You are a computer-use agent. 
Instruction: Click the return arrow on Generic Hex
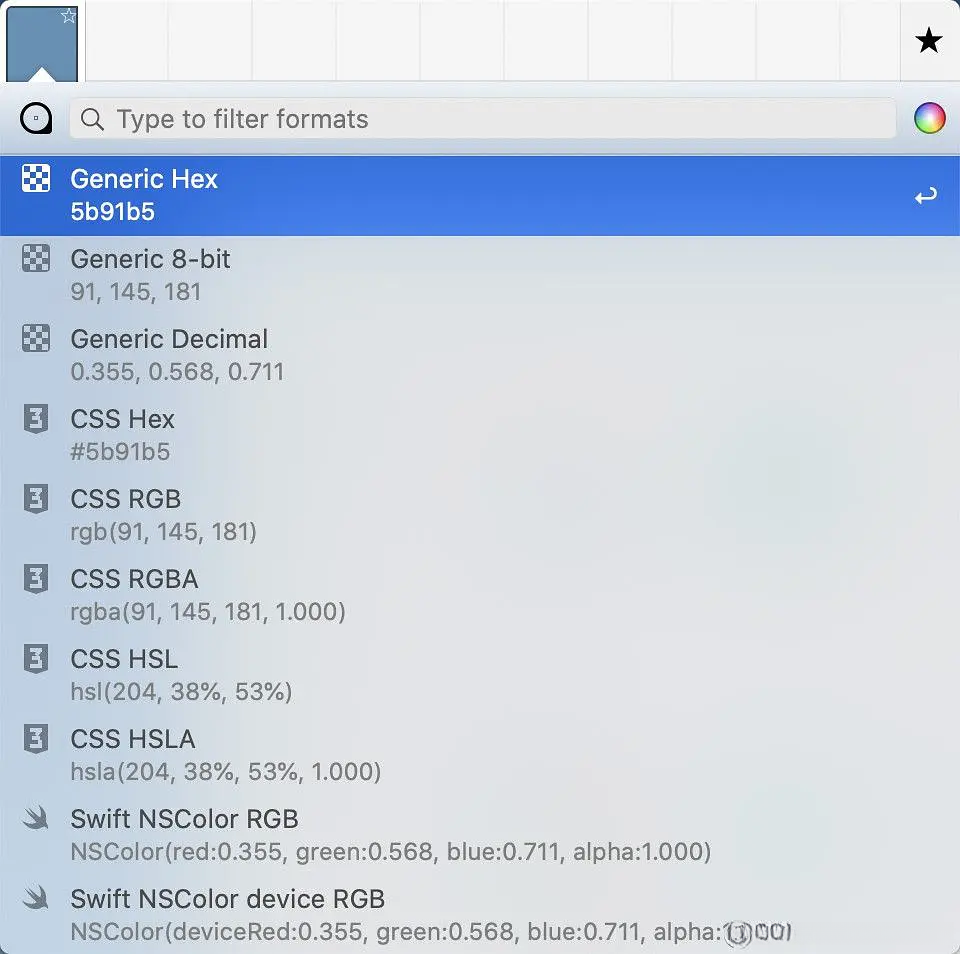tap(926, 196)
